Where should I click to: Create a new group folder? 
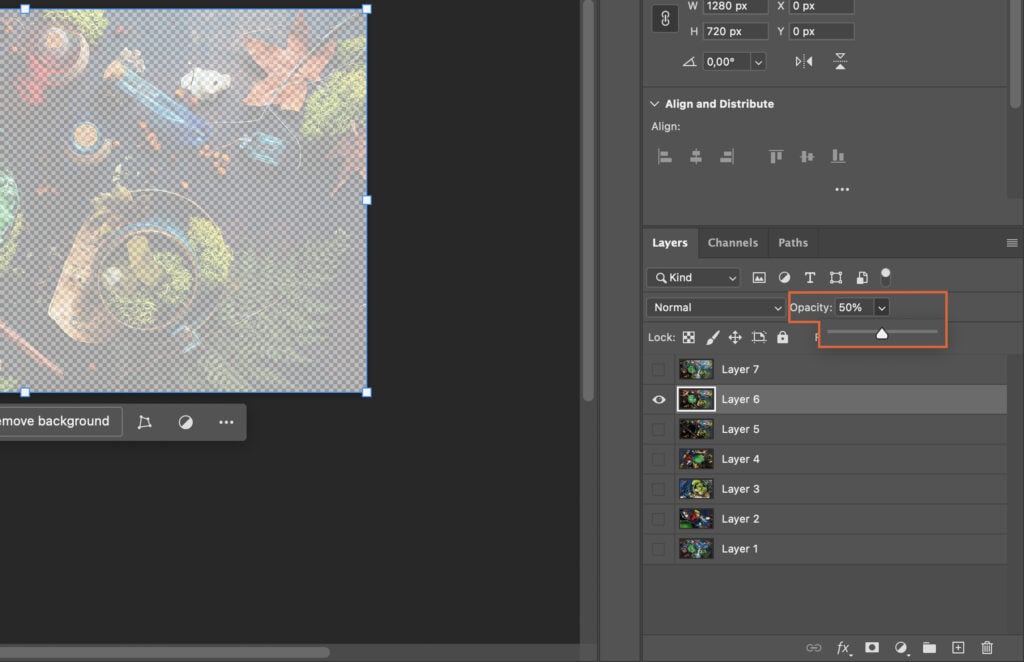click(928, 647)
